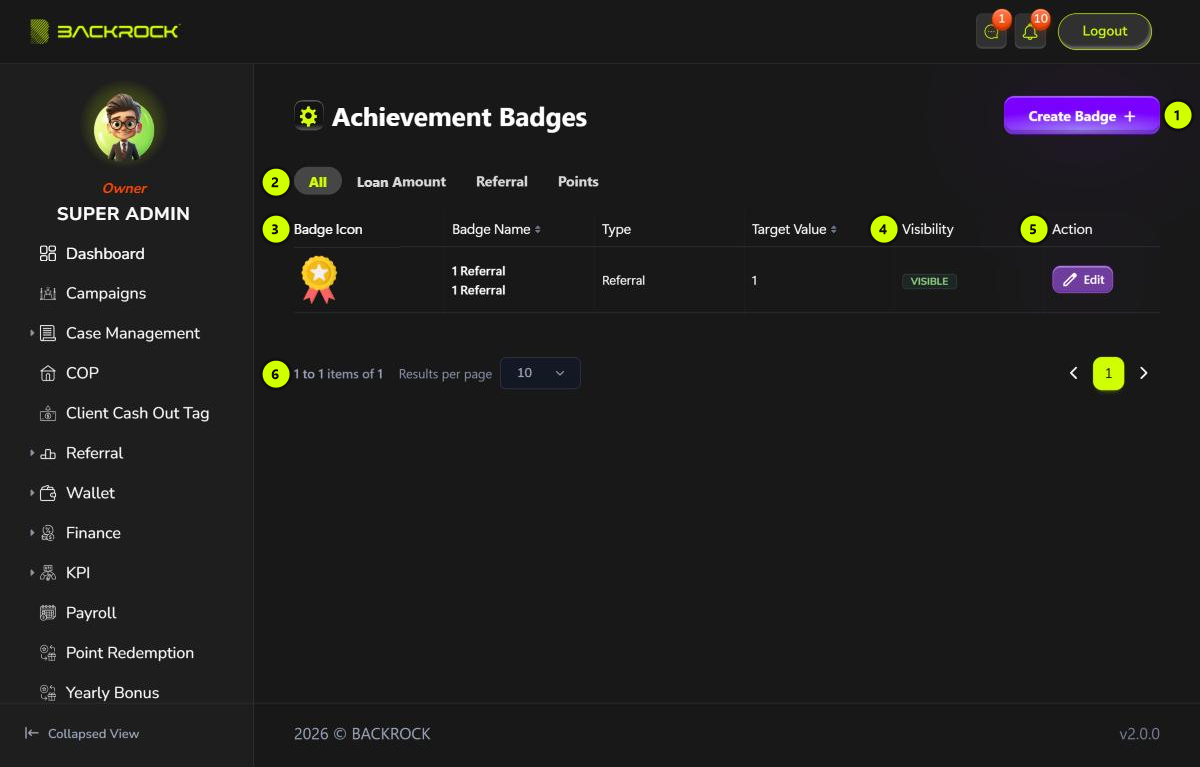Image resolution: width=1200 pixels, height=767 pixels.
Task: Click the Action column header
Action: (x=1072, y=230)
